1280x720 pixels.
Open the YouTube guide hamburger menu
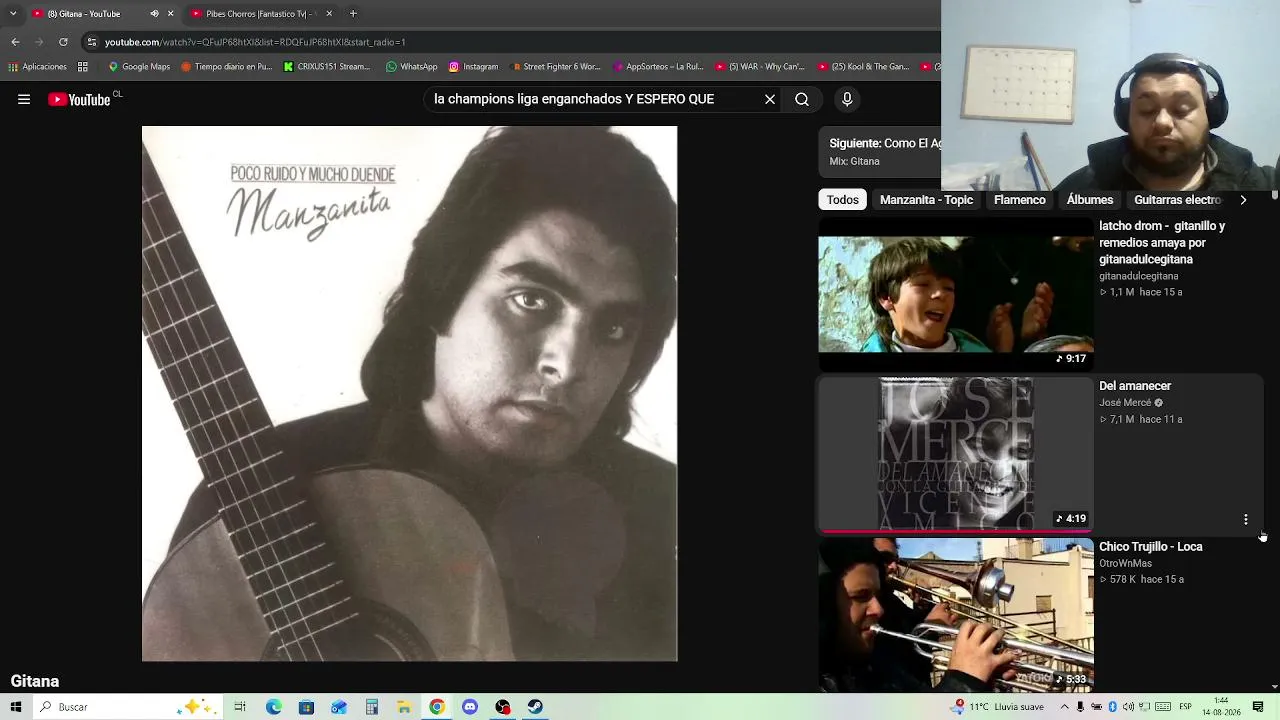point(24,99)
